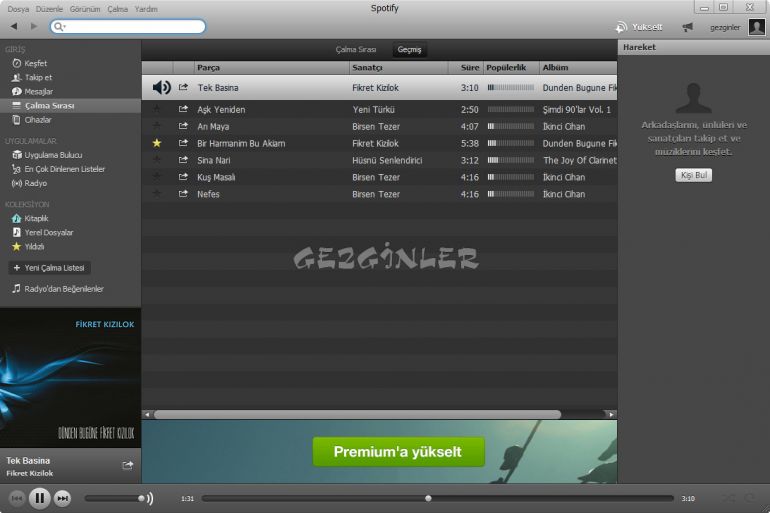Share the track Bir Harmanim Bu Akiam

(x=183, y=143)
